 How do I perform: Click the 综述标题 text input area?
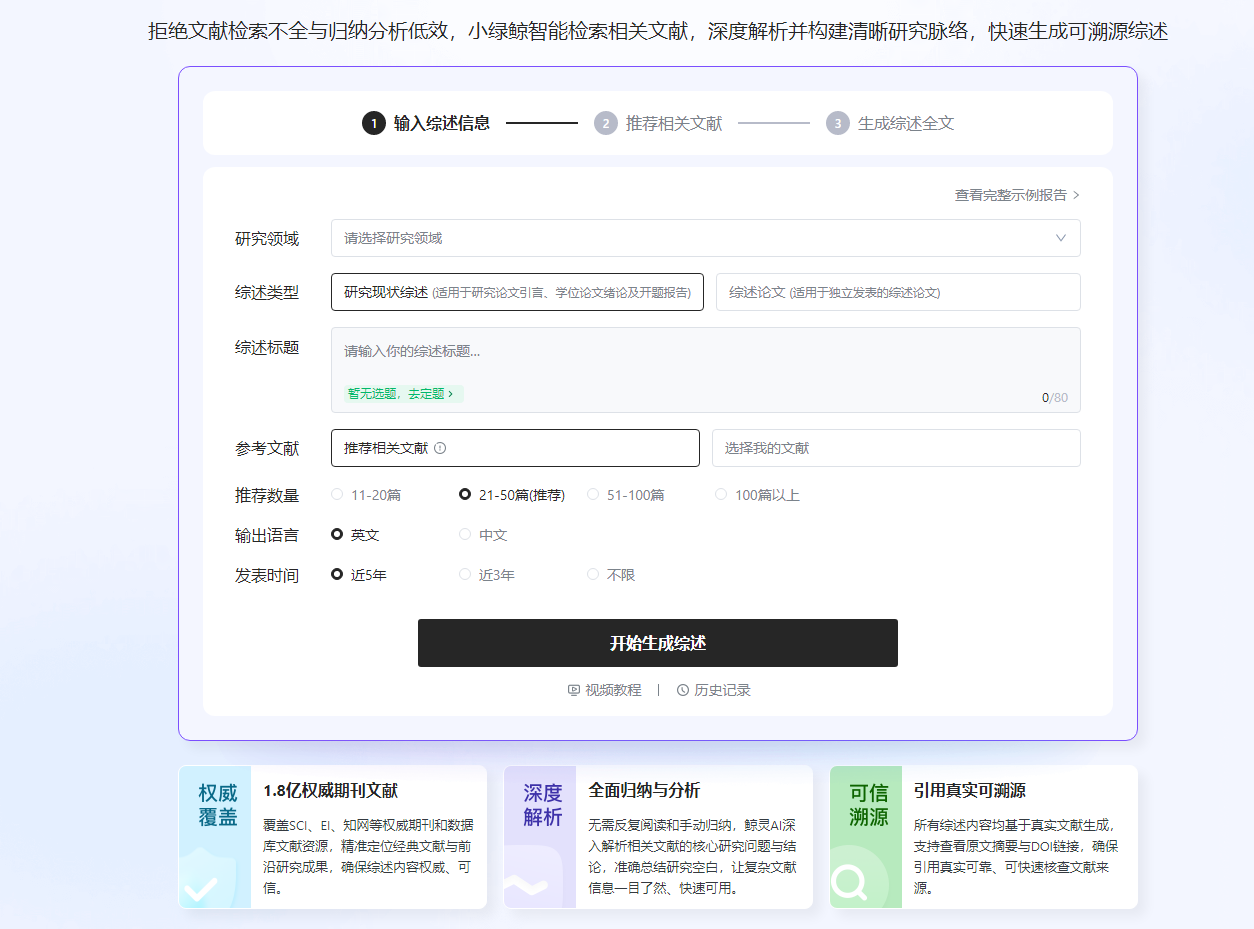(706, 369)
